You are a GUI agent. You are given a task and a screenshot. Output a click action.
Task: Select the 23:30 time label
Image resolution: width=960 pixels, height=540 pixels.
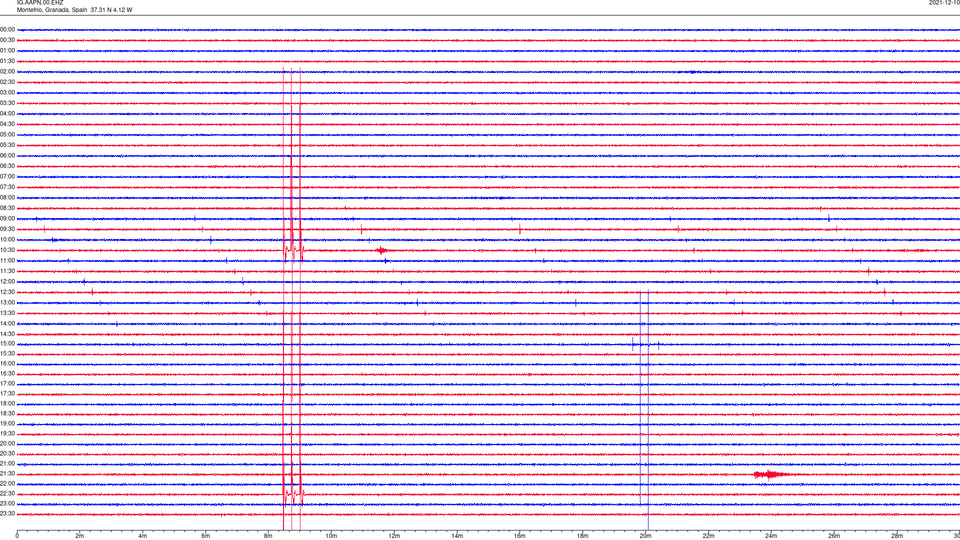pyautogui.click(x=7, y=513)
